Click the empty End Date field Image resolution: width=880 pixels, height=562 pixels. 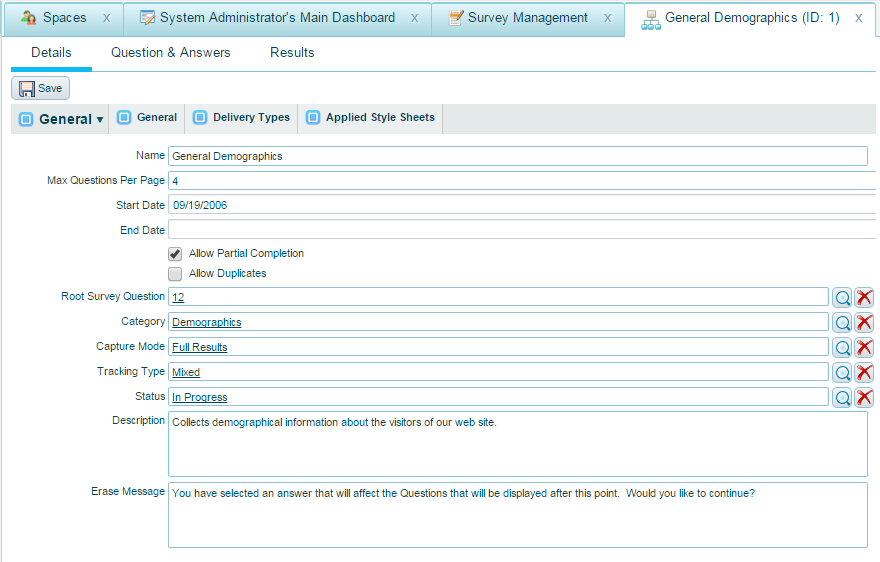point(522,230)
